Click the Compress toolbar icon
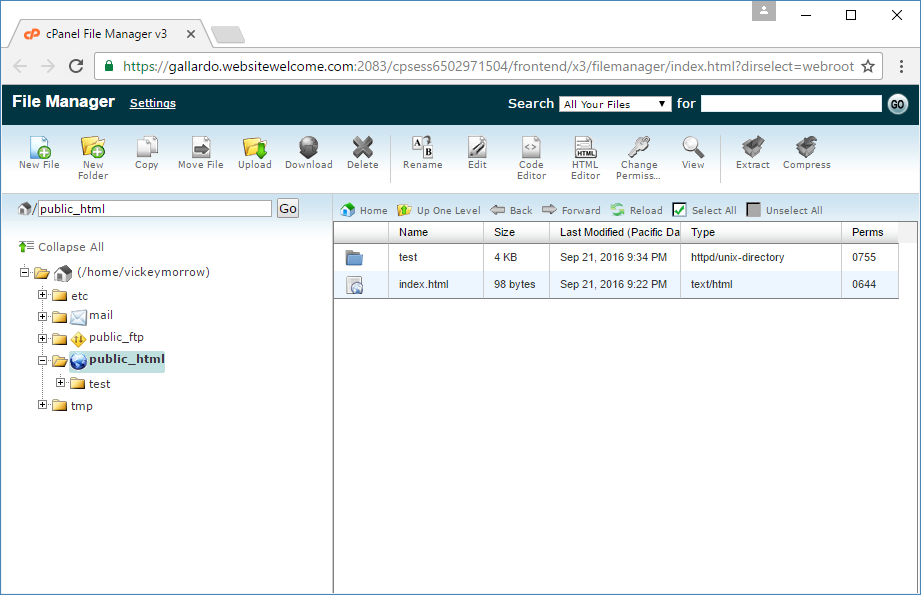This screenshot has width=921, height=595. (x=806, y=147)
